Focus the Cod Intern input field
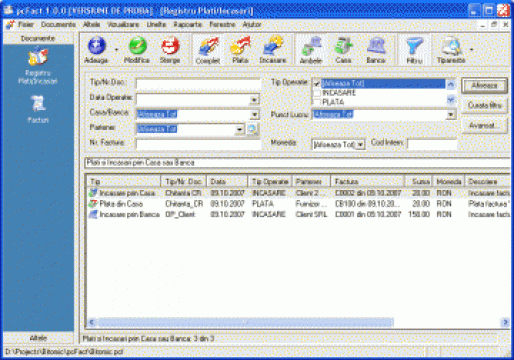This screenshot has width=514, height=360. (432, 144)
